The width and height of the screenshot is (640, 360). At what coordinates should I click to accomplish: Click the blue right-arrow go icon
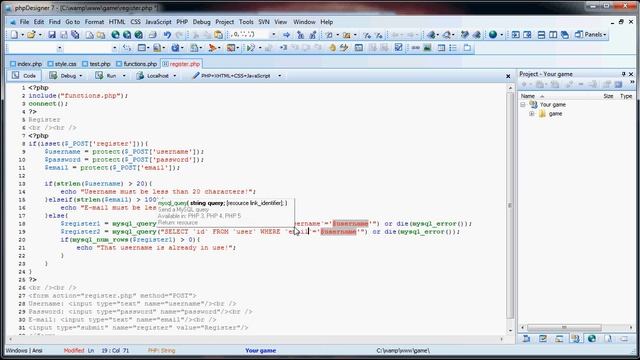[286, 35]
